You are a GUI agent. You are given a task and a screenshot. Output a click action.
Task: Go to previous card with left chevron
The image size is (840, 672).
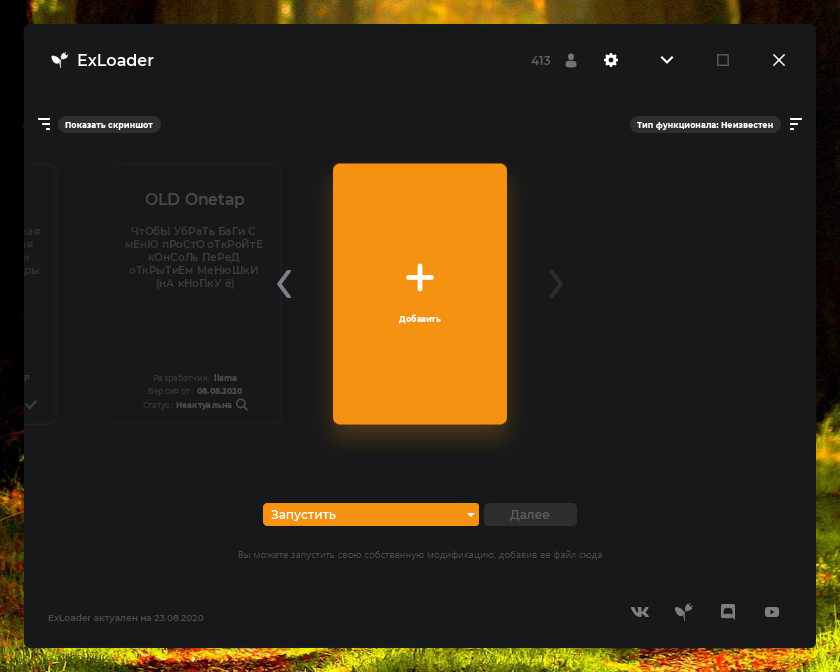coord(285,284)
